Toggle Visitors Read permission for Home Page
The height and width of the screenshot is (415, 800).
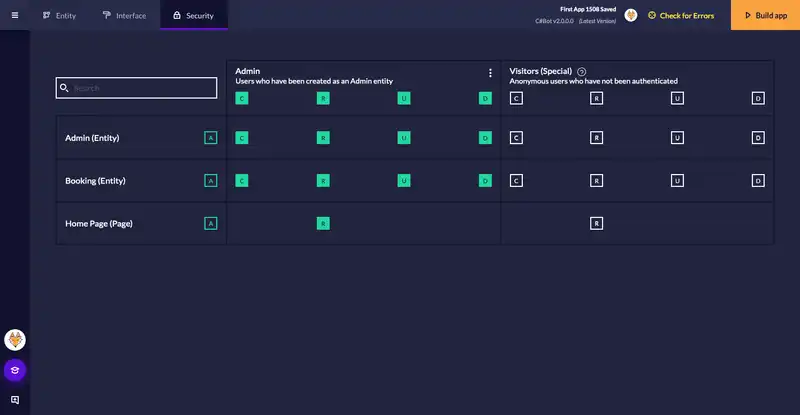click(596, 224)
